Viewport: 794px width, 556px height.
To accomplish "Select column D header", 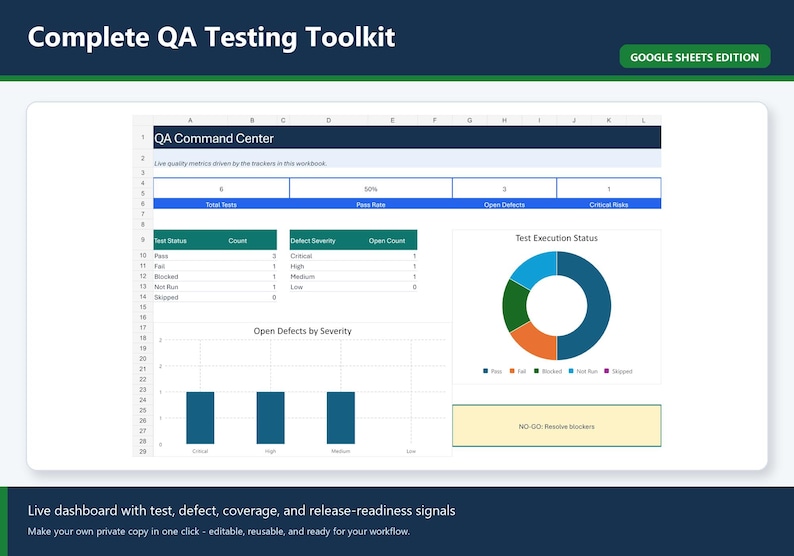I will (x=329, y=121).
